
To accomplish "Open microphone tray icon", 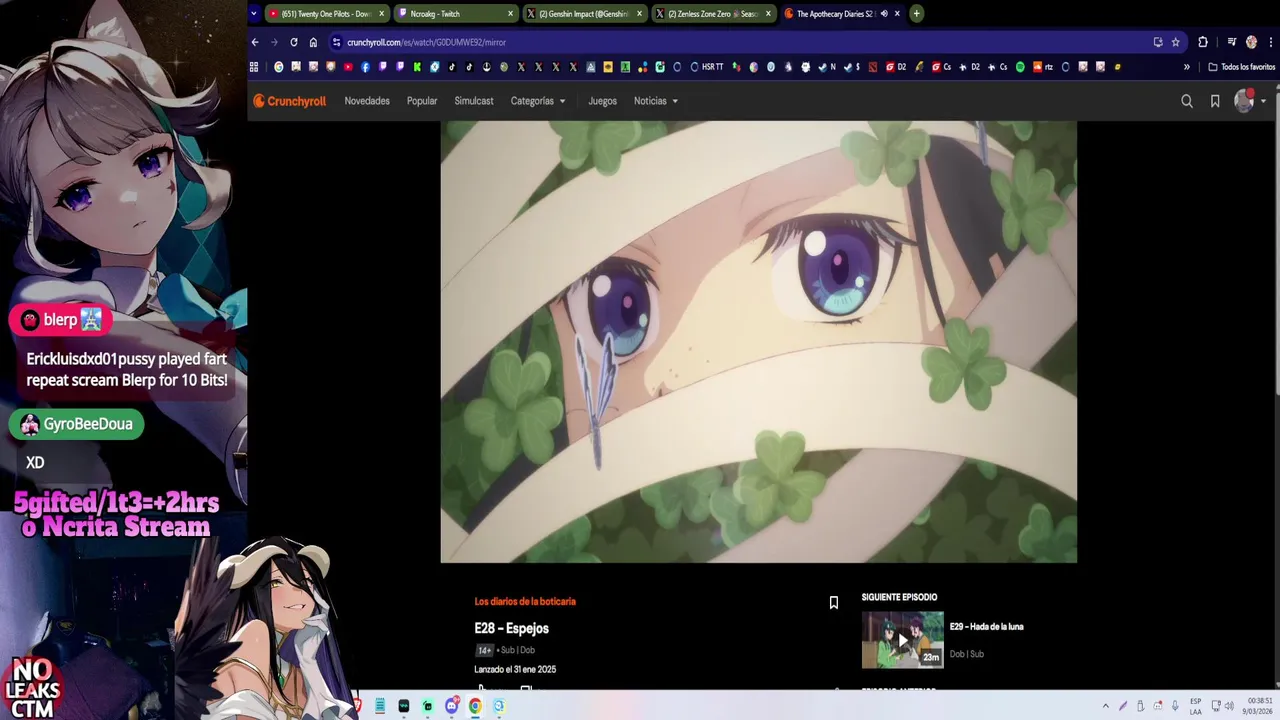I will 1176,706.
